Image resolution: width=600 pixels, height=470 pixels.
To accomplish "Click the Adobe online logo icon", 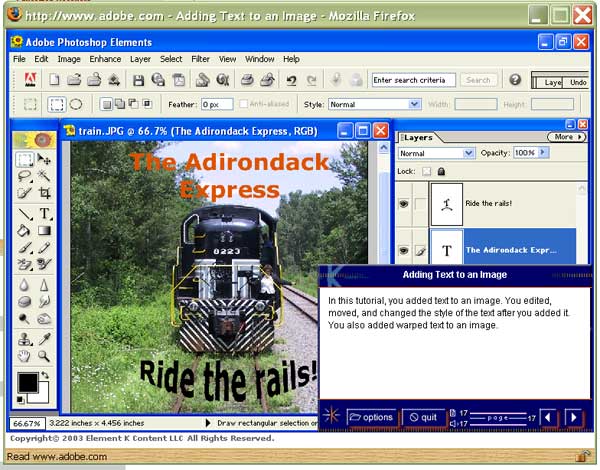I will click(x=30, y=80).
